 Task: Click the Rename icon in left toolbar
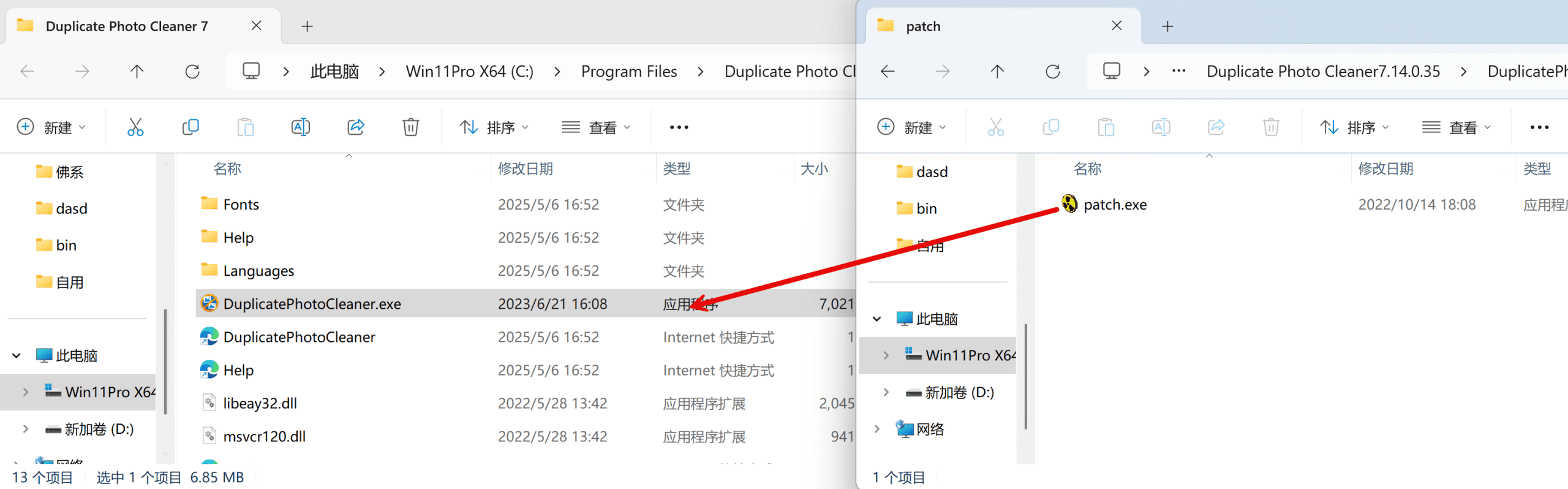coord(300,127)
